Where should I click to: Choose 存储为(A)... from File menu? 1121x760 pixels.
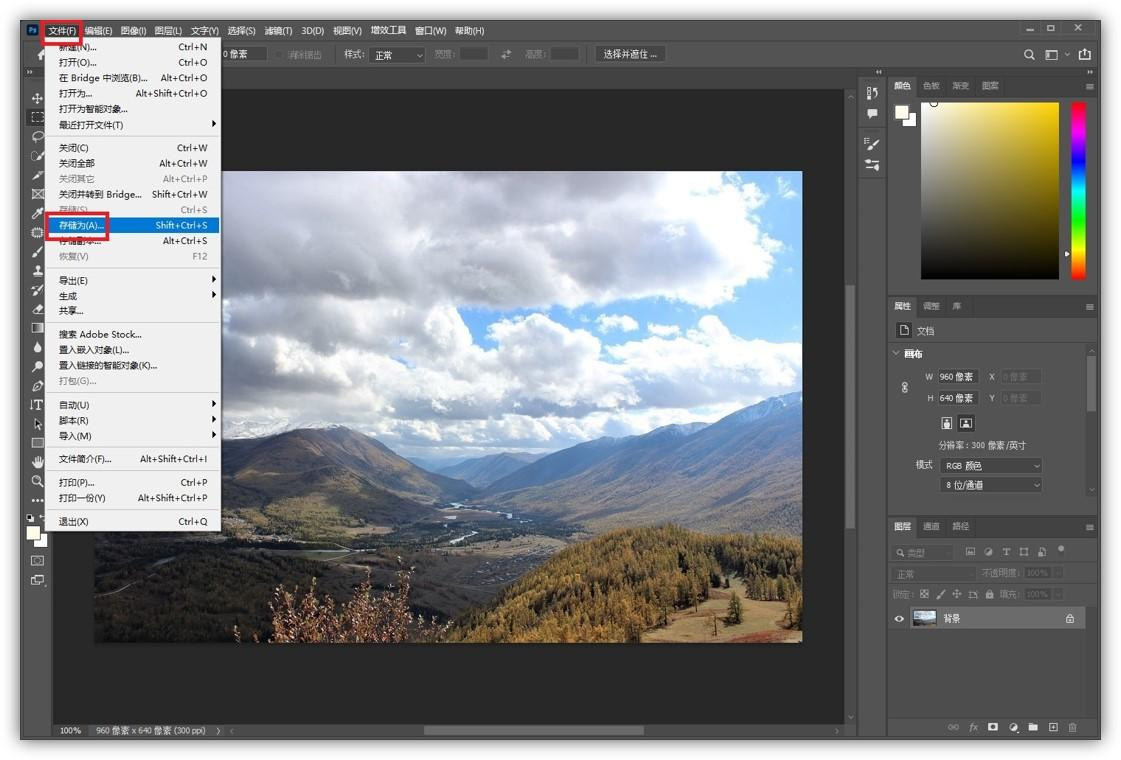[82, 226]
